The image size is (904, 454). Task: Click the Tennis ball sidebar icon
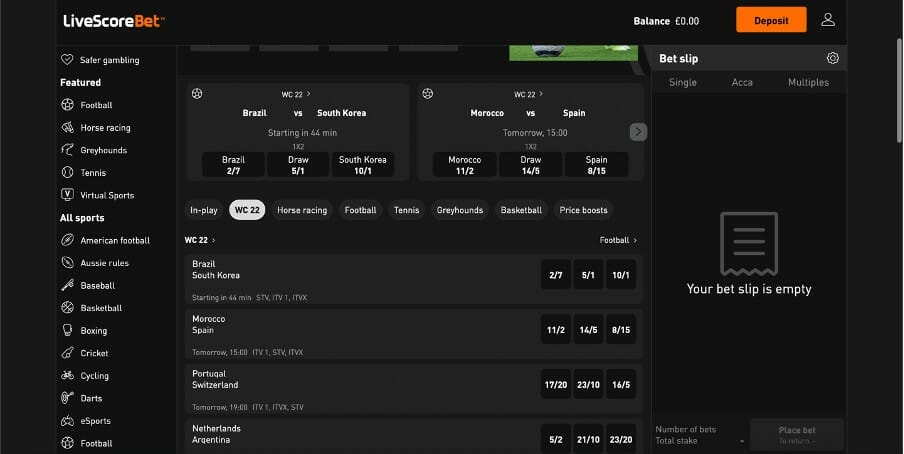click(67, 172)
